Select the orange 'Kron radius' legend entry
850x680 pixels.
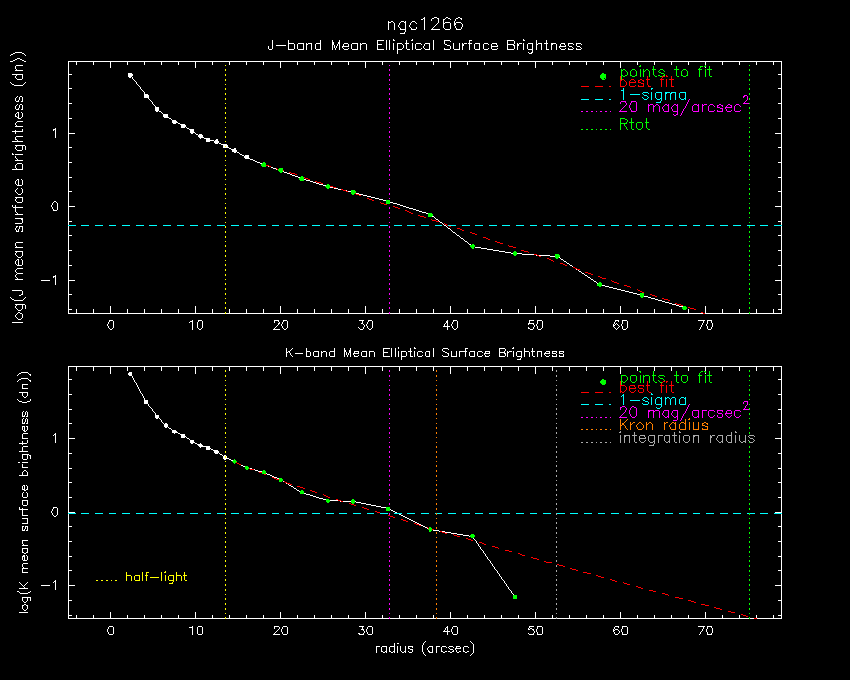(663, 425)
